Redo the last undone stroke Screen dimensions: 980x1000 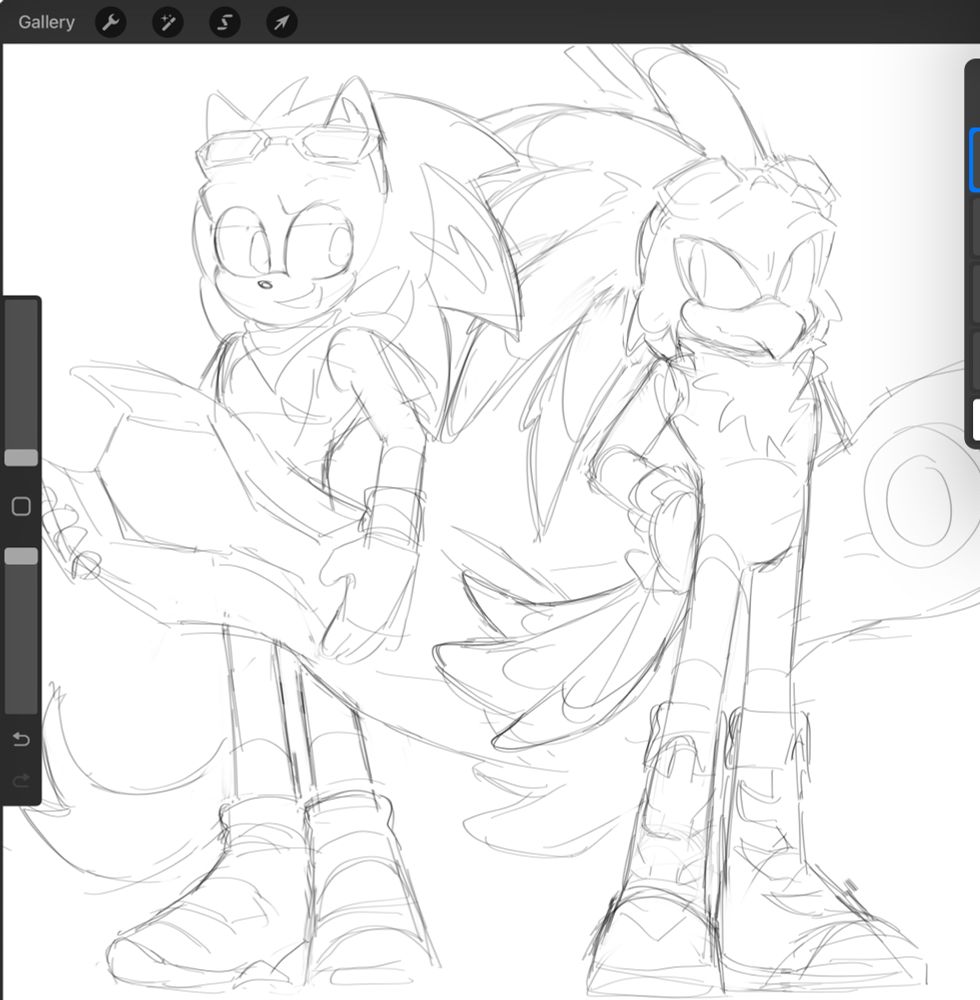point(21,781)
